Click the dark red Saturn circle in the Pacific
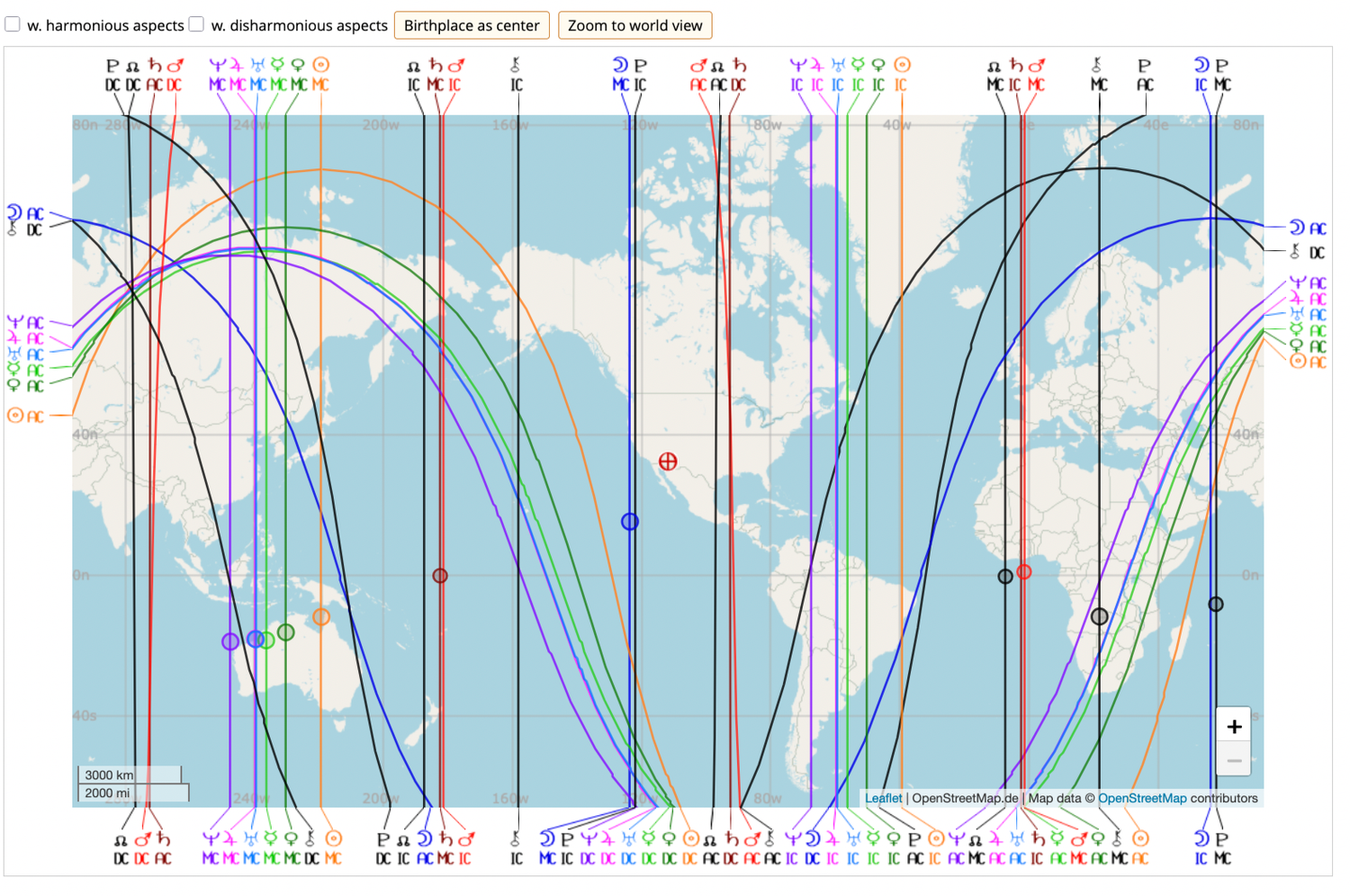1350x896 pixels. tap(440, 576)
